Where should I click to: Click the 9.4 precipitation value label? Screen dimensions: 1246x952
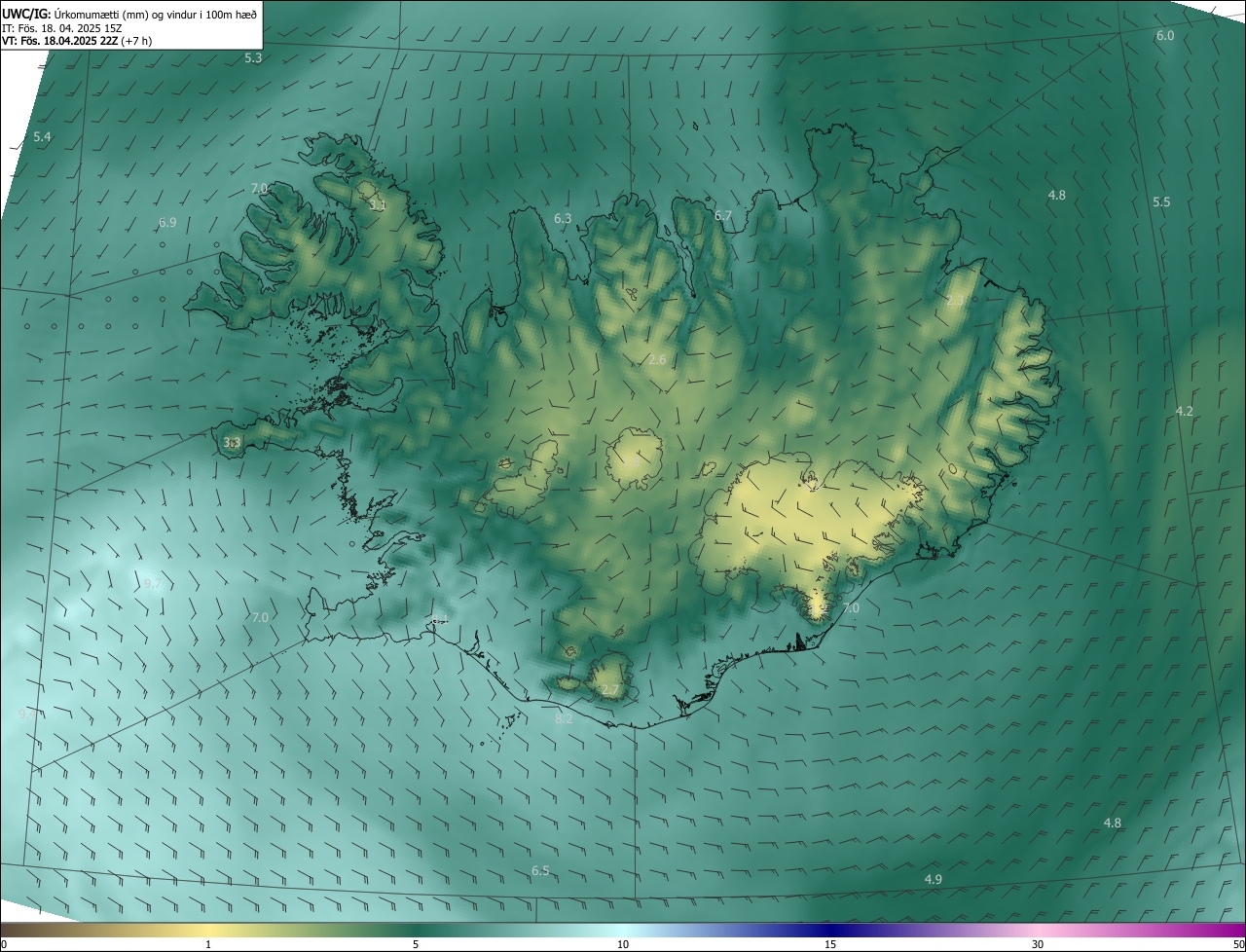27,714
